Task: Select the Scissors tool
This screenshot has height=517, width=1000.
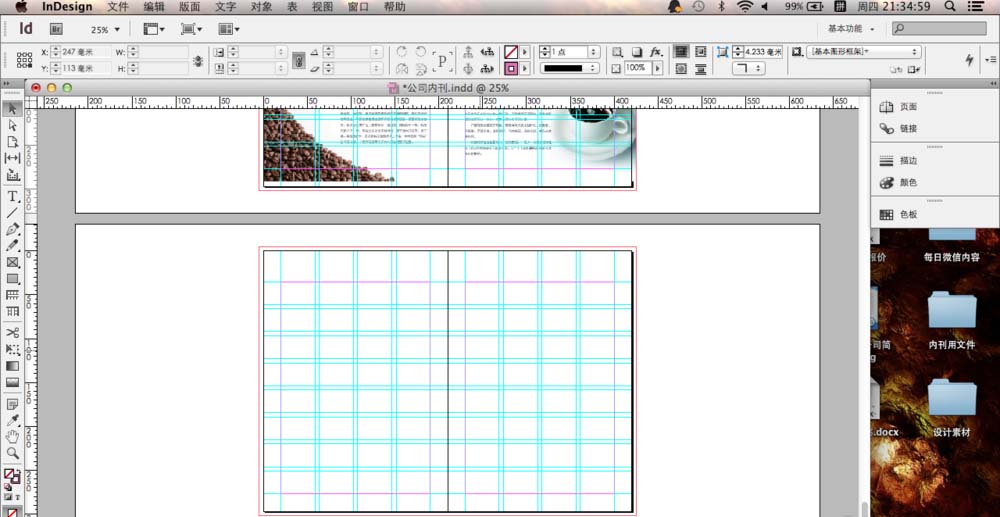Action: click(x=13, y=332)
